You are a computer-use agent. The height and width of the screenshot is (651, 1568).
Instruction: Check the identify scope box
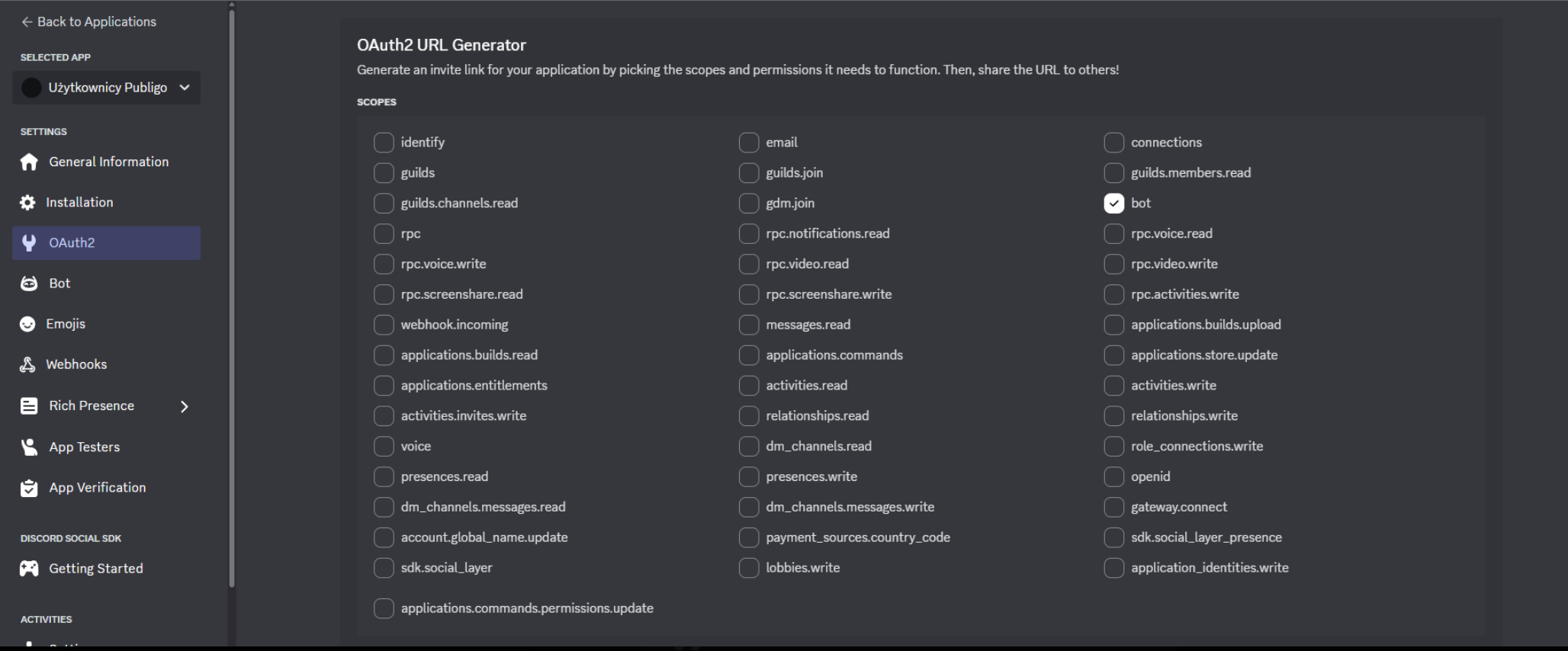click(384, 143)
